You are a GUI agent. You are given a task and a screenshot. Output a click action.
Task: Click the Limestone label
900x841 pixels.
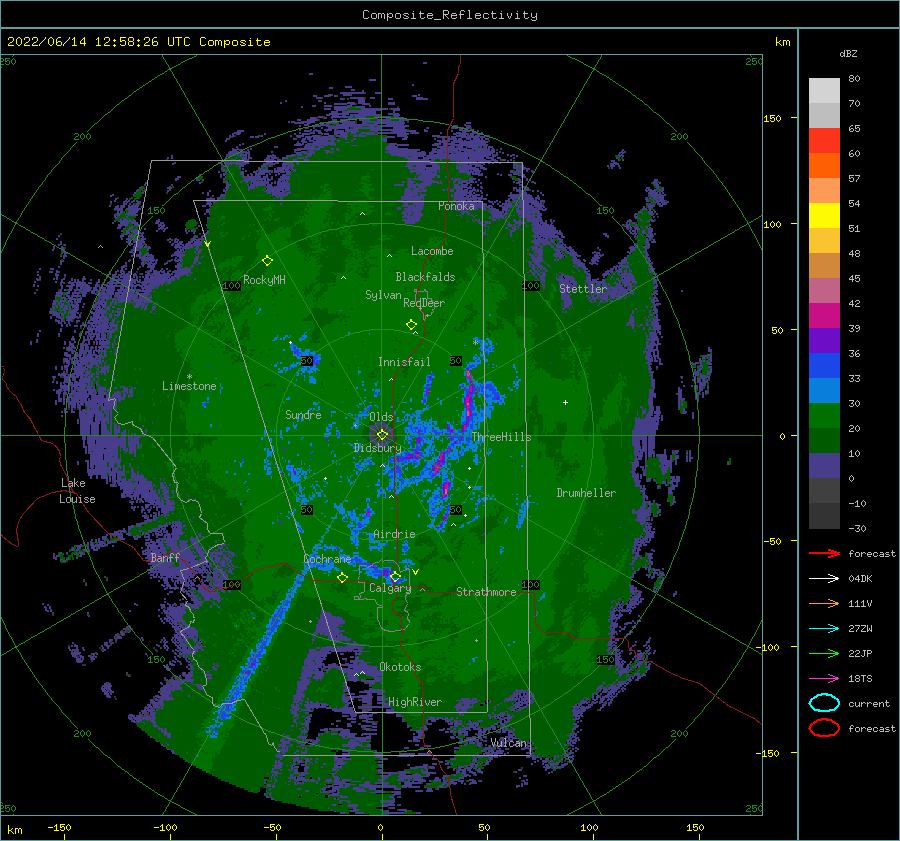coord(189,386)
